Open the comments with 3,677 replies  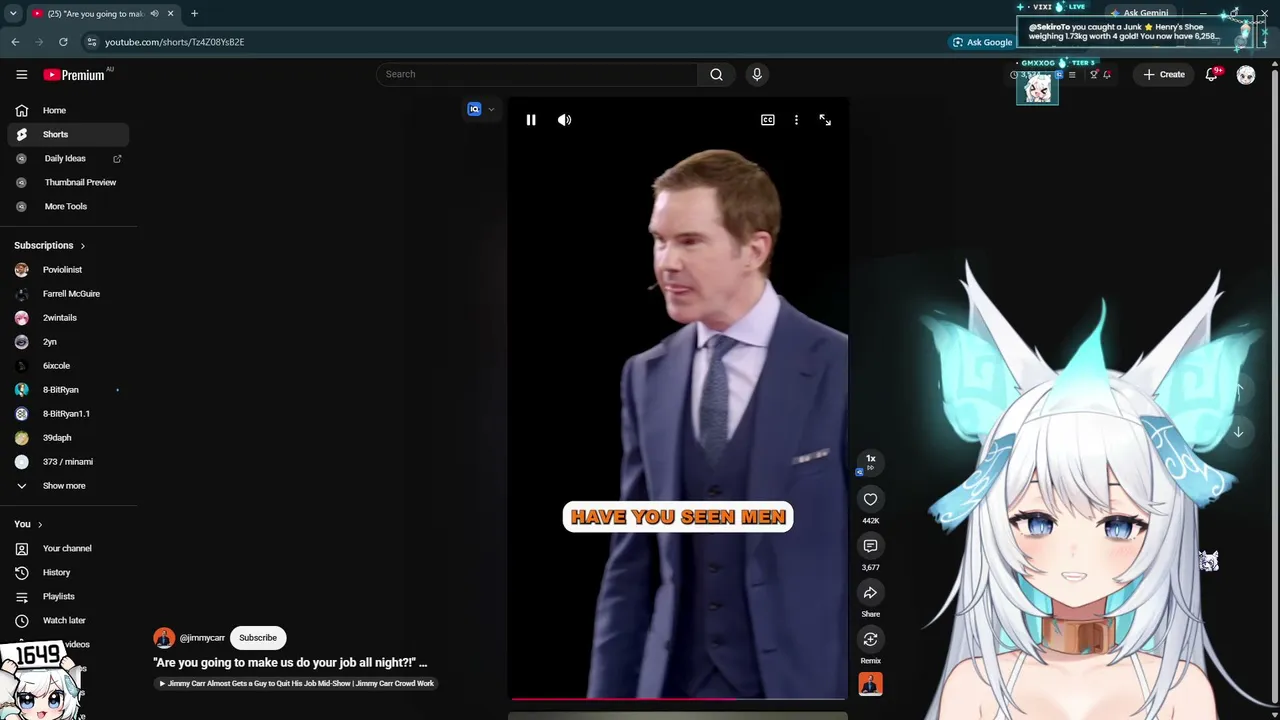pyautogui.click(x=870, y=546)
